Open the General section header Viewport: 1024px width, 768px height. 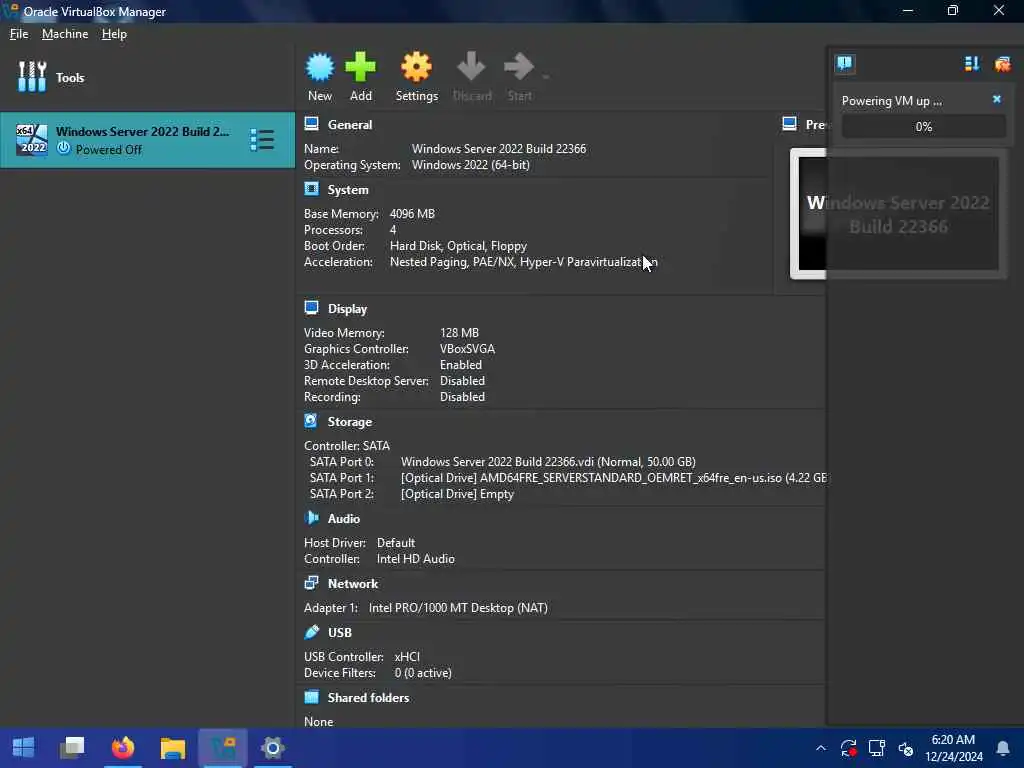tap(349, 125)
